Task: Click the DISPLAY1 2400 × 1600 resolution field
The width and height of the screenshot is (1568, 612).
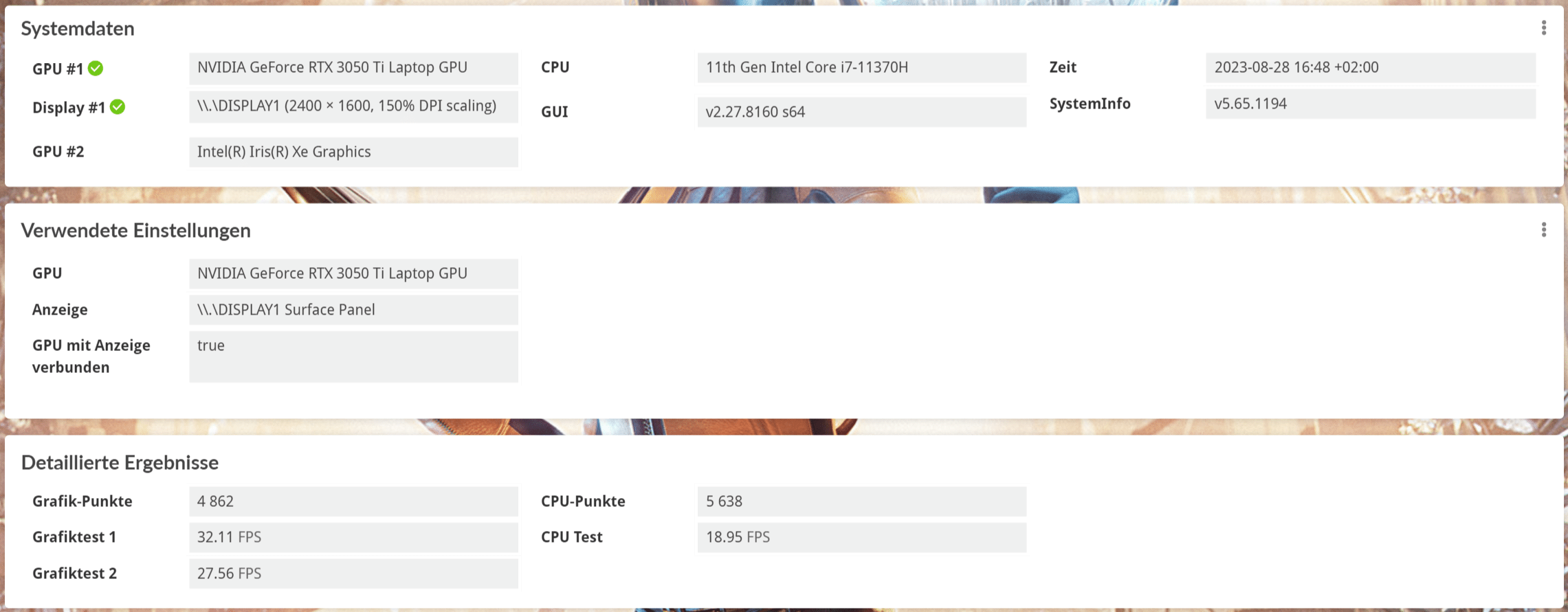Action: 353,106
